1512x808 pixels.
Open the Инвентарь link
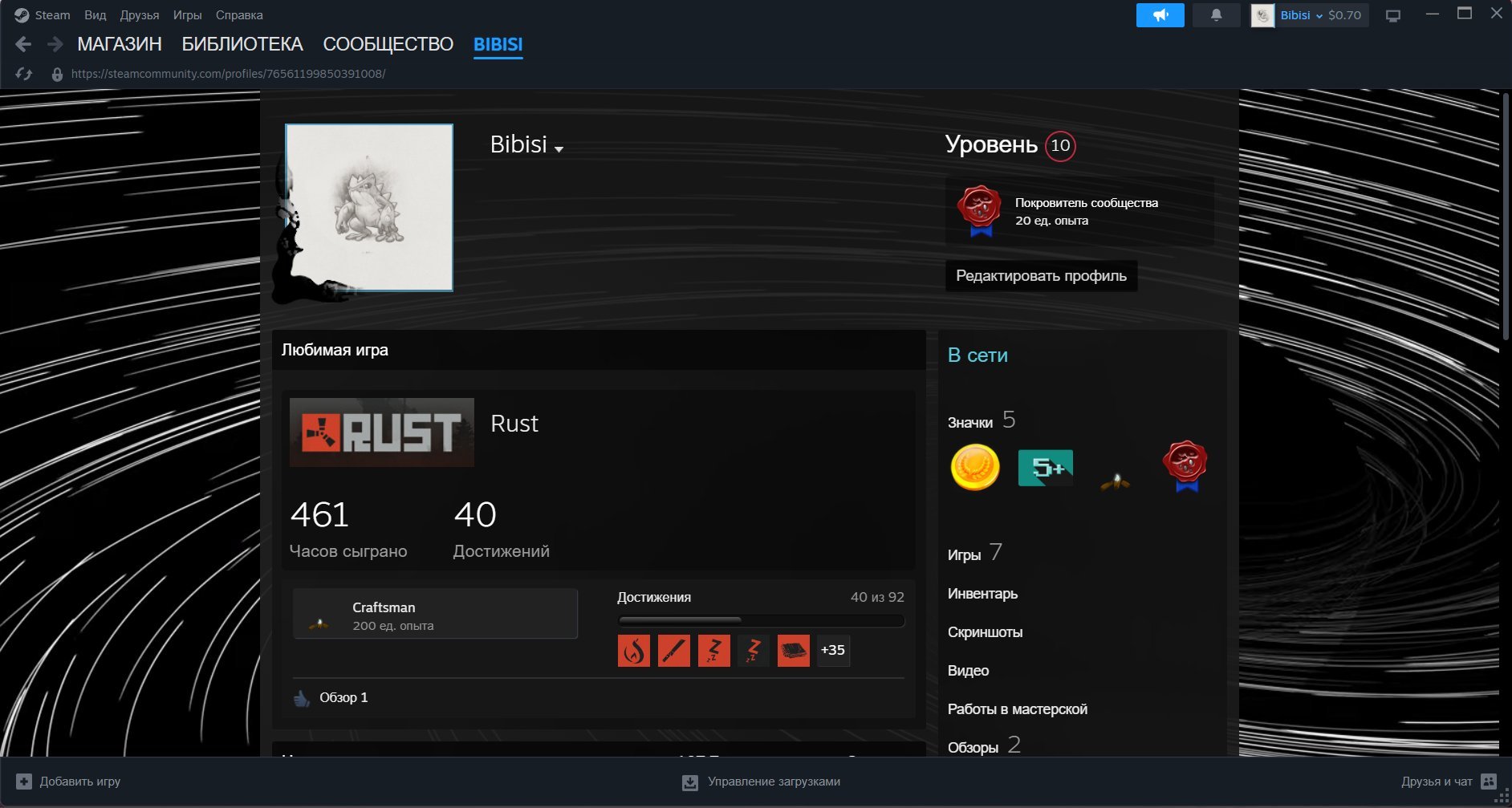click(982, 594)
